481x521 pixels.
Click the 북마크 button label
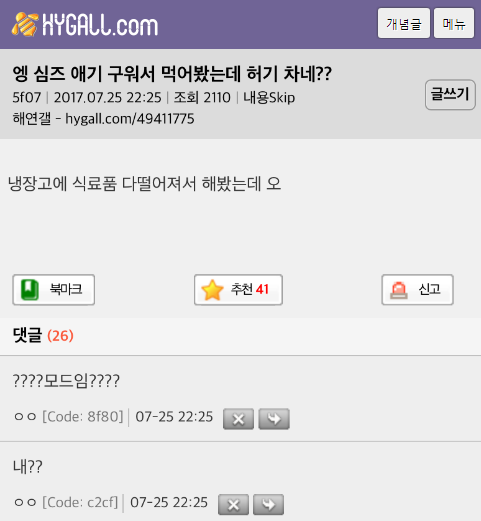click(x=66, y=289)
